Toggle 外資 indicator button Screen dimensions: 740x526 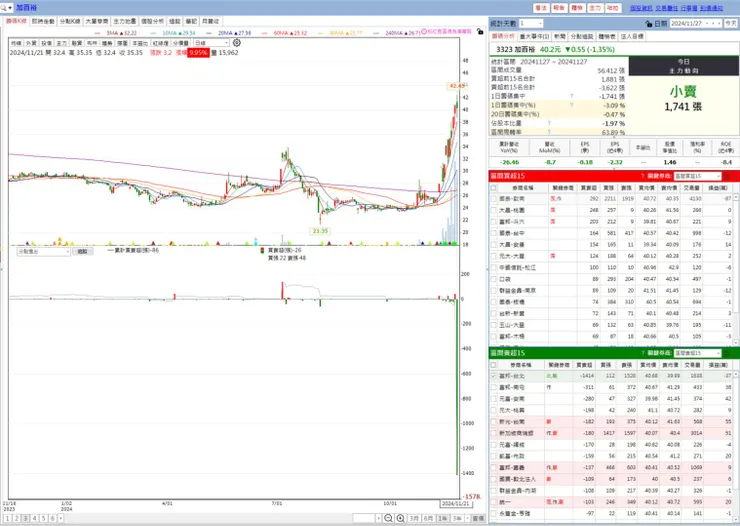click(32, 43)
